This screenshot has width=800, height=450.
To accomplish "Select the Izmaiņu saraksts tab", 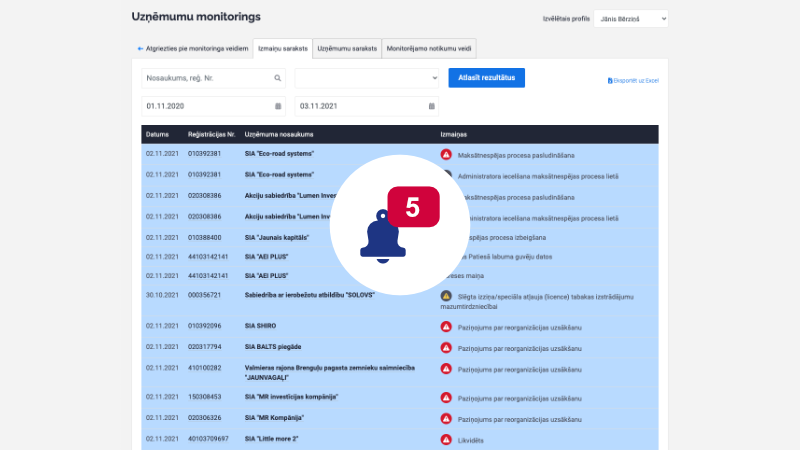I will 282,48.
